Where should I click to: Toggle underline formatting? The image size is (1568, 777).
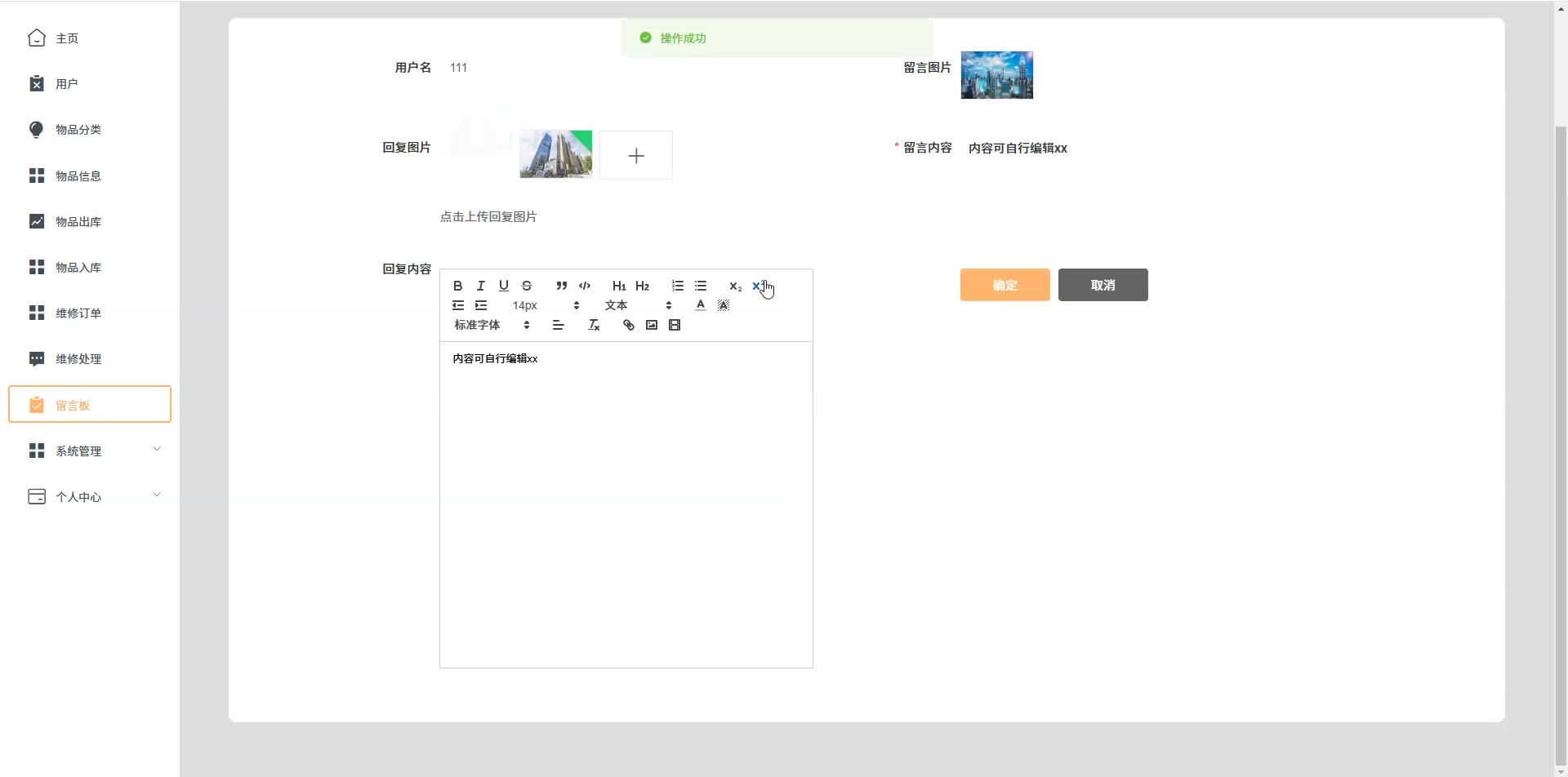tap(504, 286)
